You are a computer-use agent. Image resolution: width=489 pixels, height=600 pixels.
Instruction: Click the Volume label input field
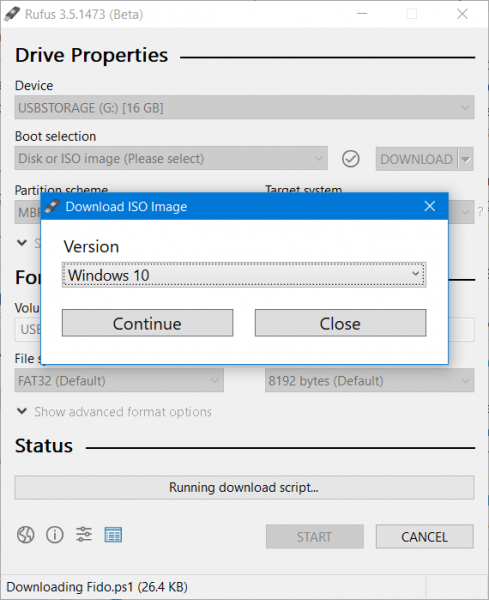461,329
